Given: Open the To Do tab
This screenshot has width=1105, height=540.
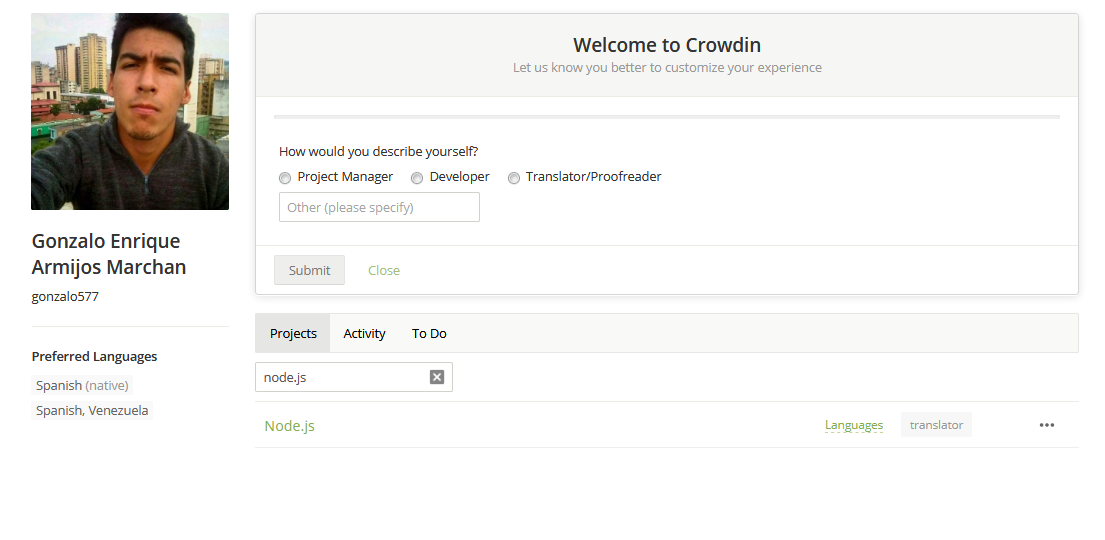Looking at the screenshot, I should tap(429, 333).
